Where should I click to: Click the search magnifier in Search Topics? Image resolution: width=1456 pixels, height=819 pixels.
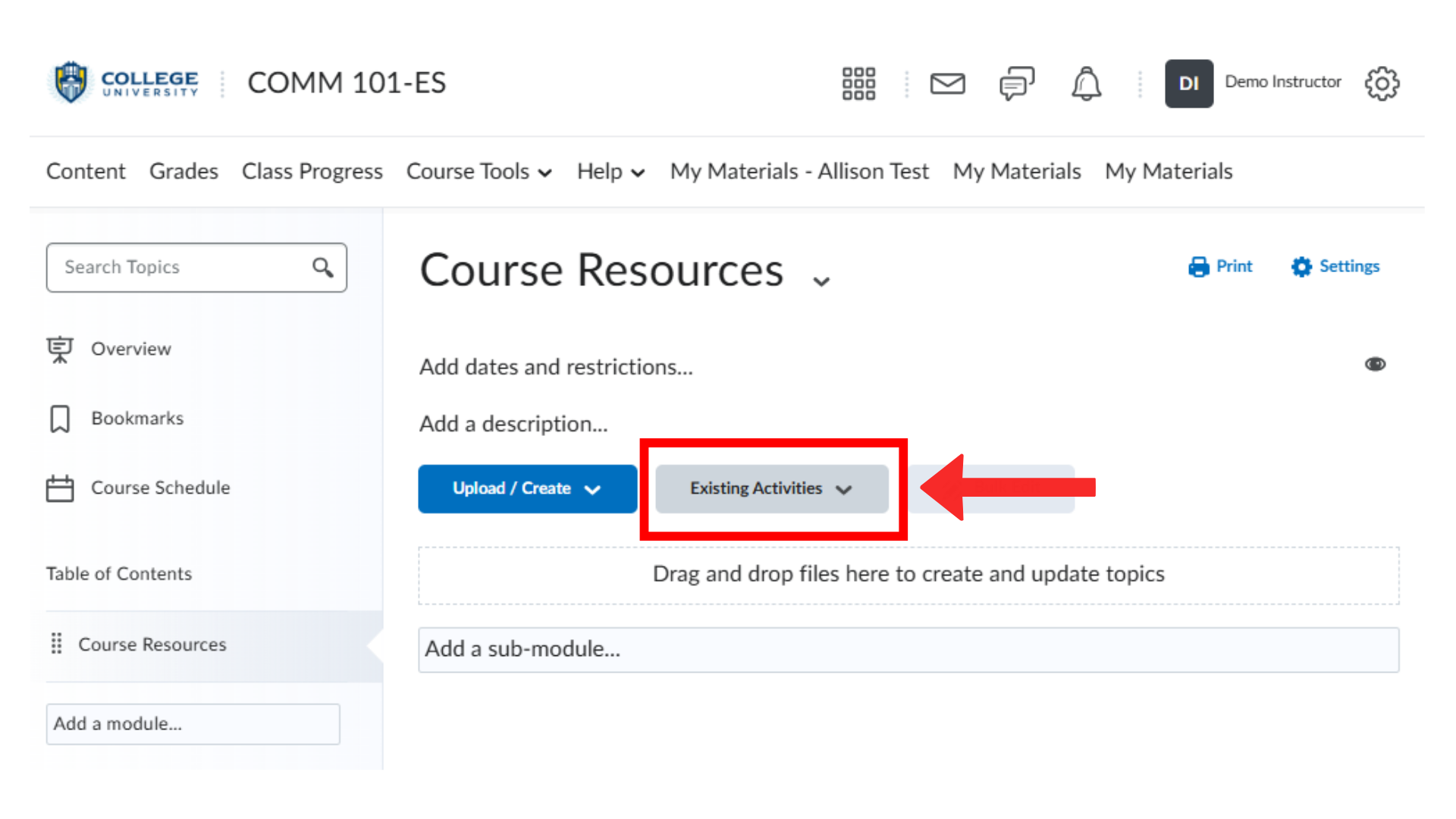323,267
